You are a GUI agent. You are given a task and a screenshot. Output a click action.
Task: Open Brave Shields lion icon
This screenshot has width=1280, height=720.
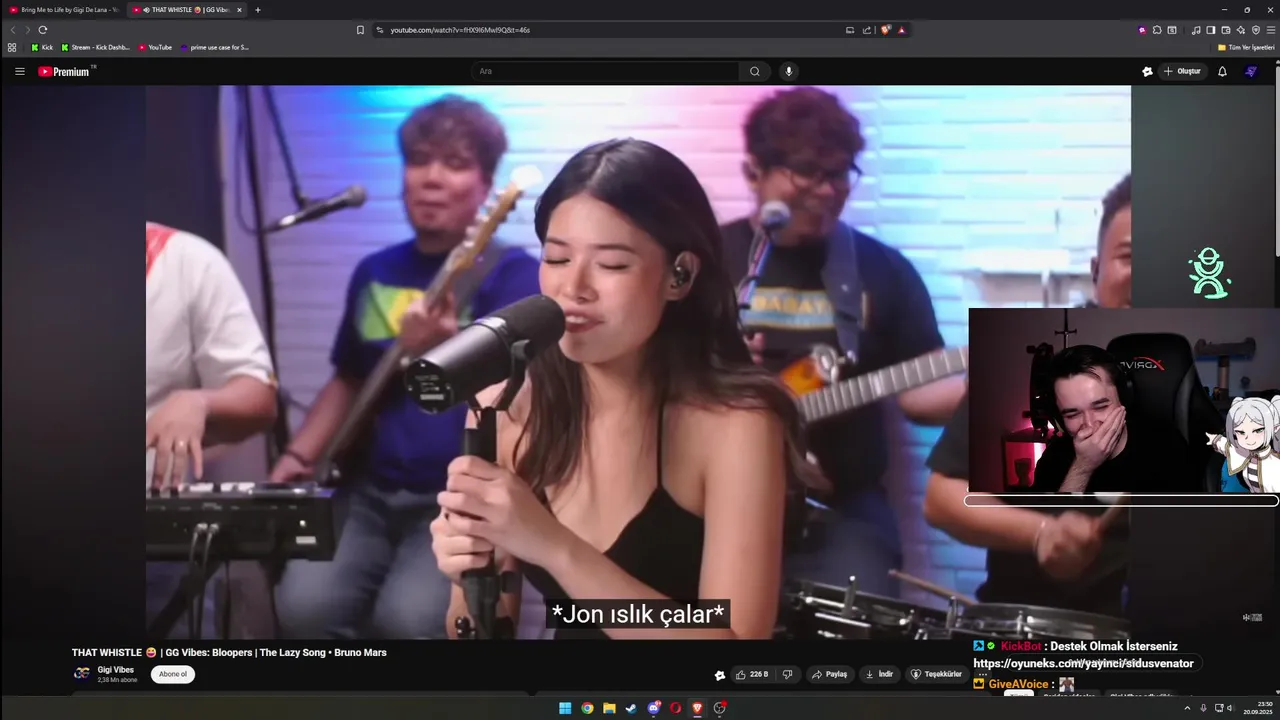tap(885, 30)
